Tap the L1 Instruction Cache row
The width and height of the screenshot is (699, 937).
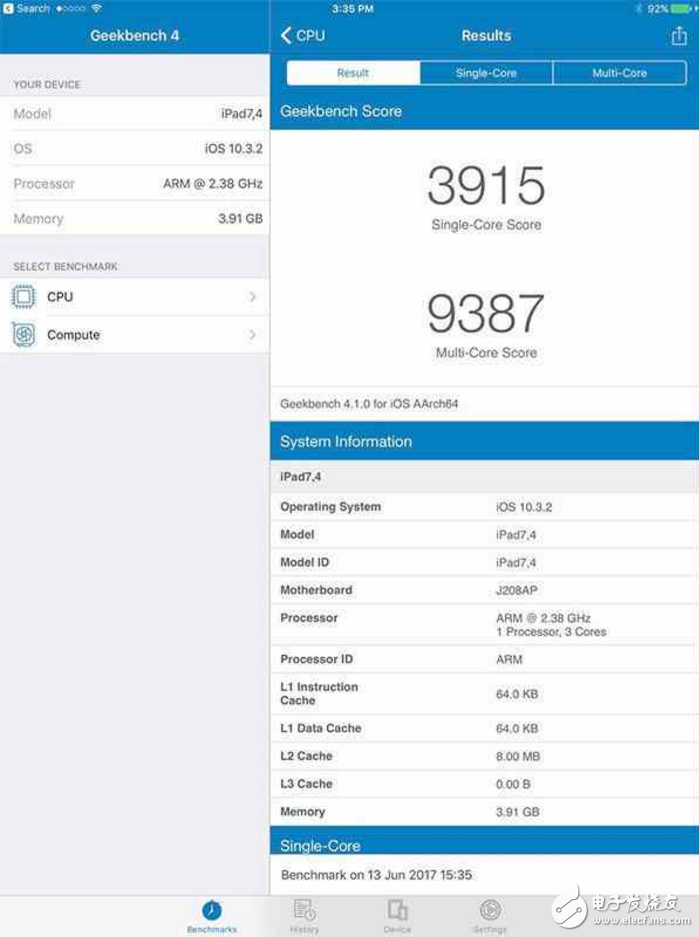pyautogui.click(x=485, y=694)
